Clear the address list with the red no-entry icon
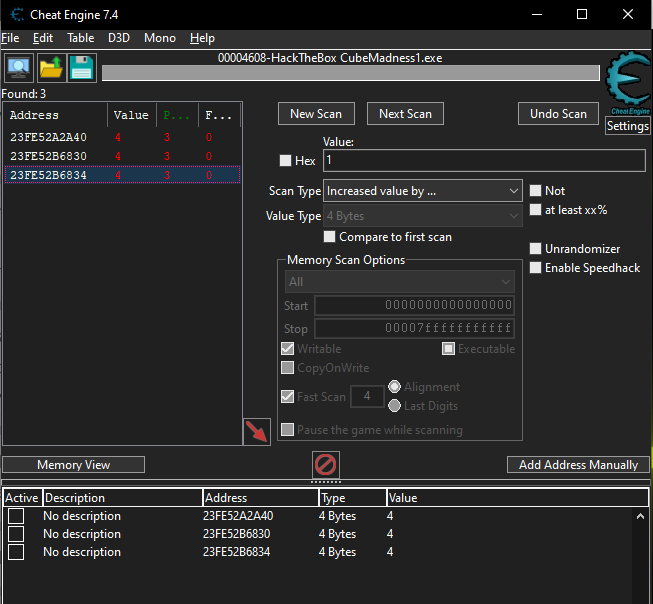 [326, 464]
